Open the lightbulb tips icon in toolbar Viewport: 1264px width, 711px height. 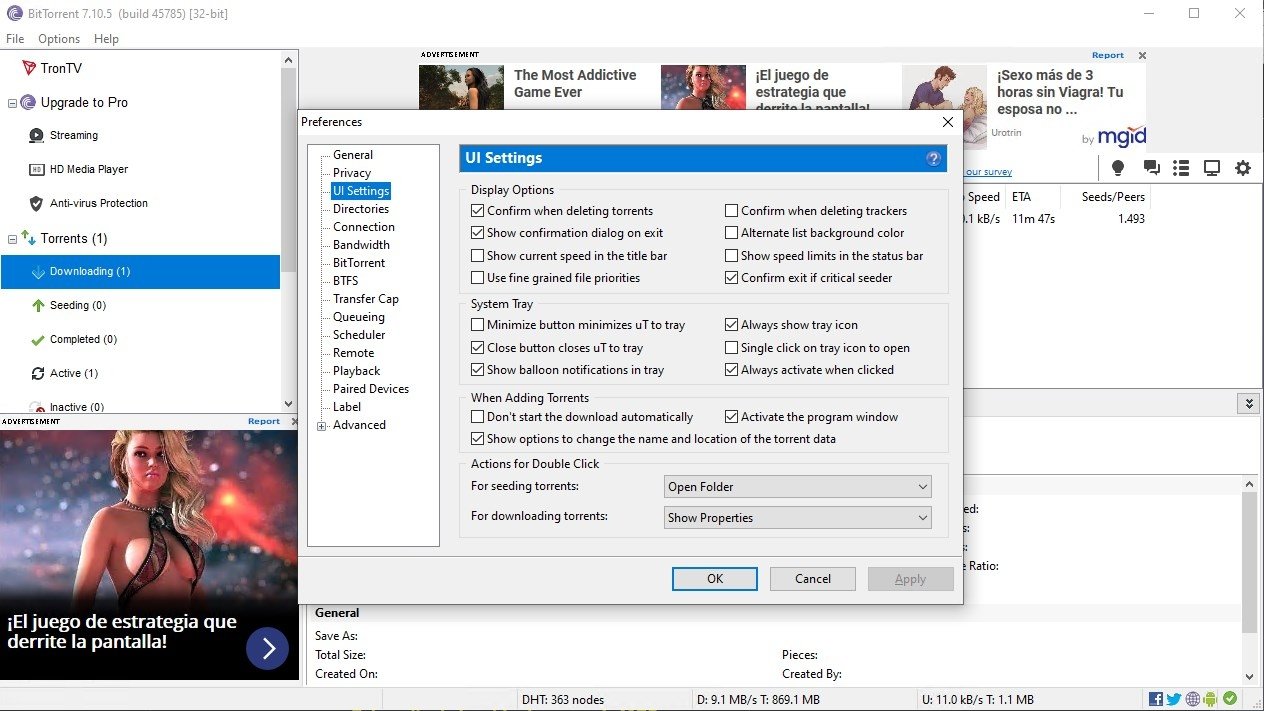coord(1118,168)
